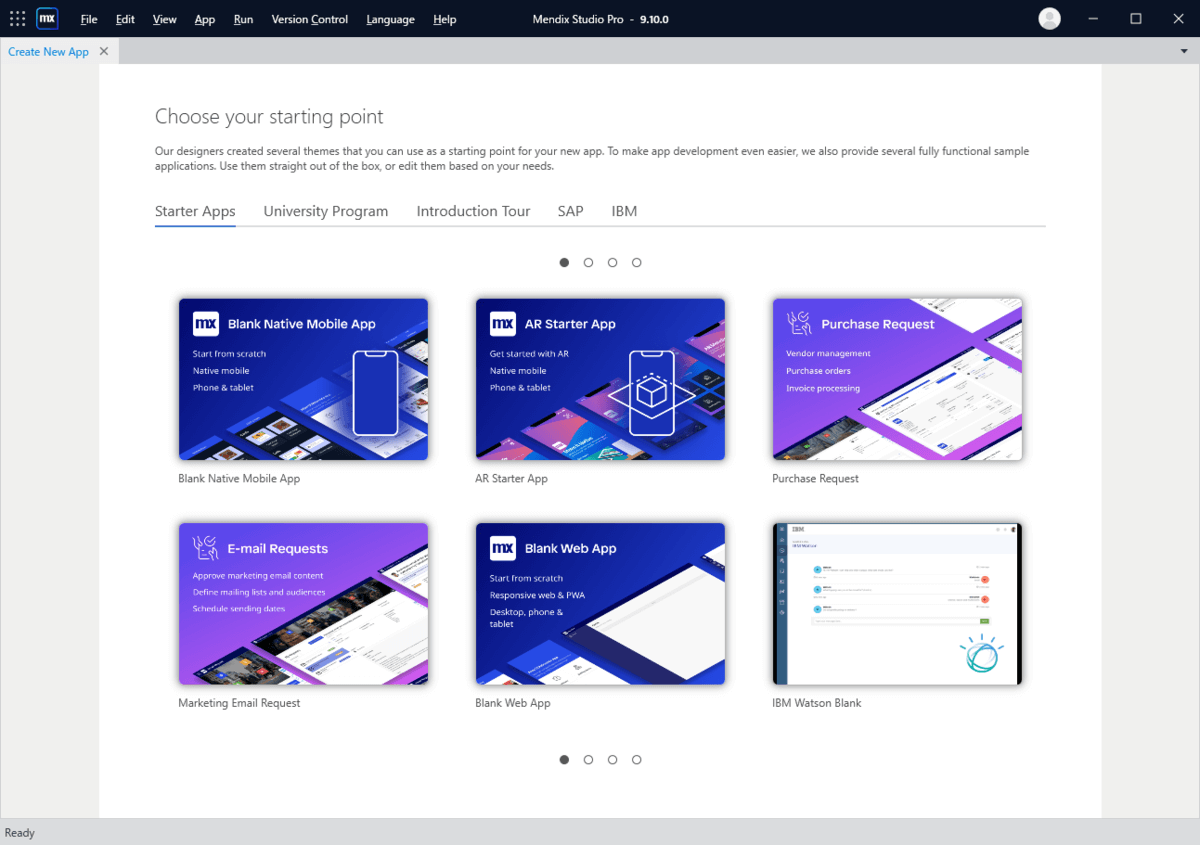This screenshot has height=845, width=1200.
Task: Open the View menu
Action: [165, 19]
